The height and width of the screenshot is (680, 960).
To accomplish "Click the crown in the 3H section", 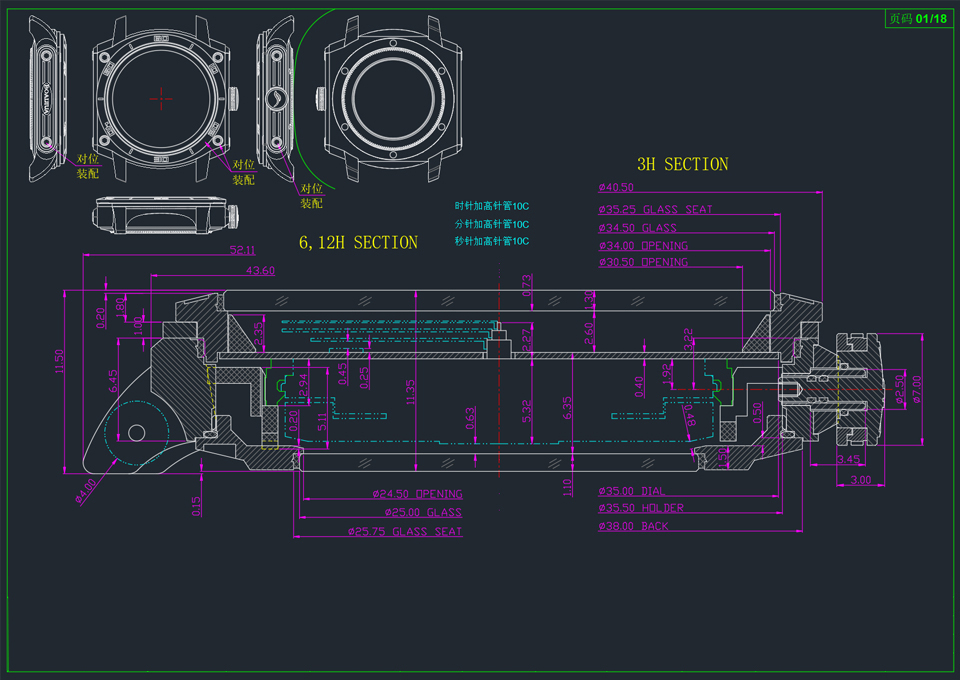I will click(x=859, y=389).
